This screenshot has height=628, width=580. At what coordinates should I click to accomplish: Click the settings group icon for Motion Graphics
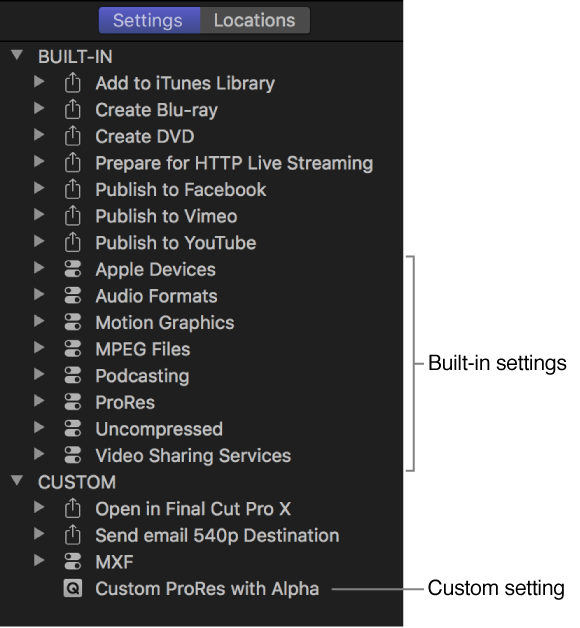[x=73, y=322]
